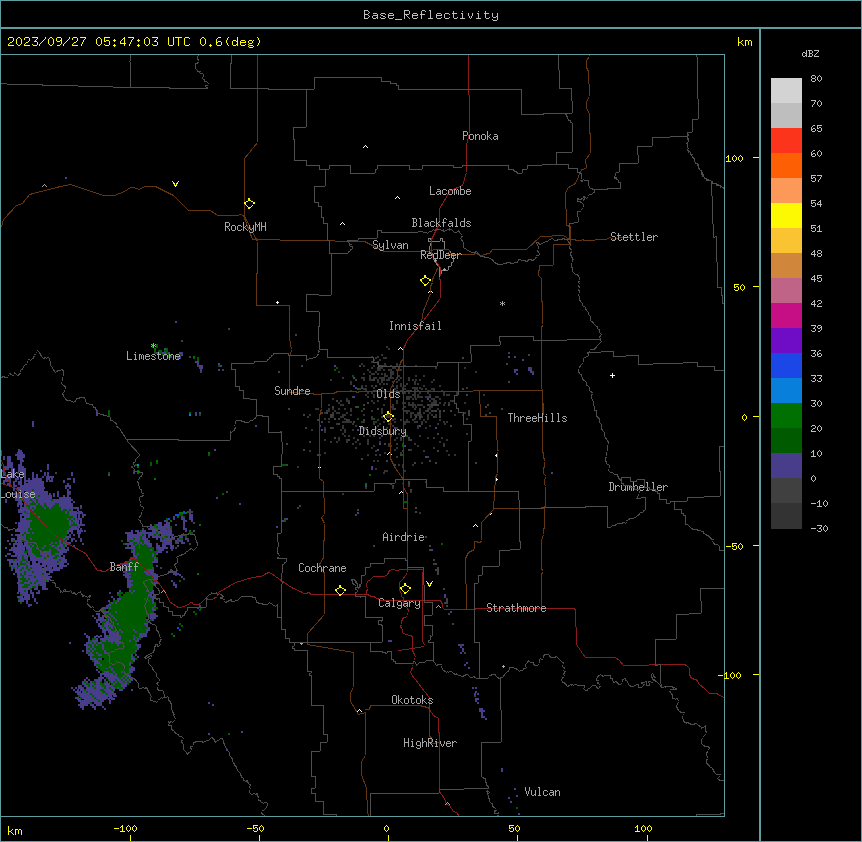Click the Strathmore town label
This screenshot has width=862, height=842.
point(516,608)
